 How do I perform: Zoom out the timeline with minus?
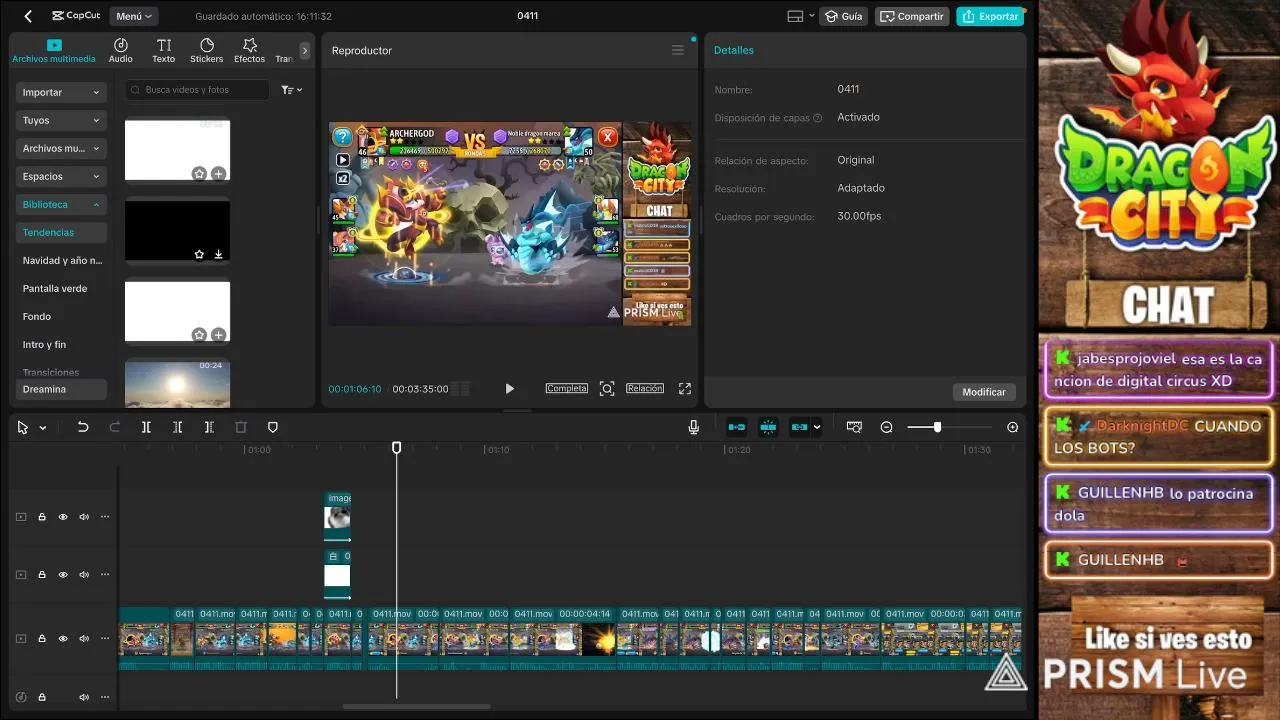[x=886, y=427]
